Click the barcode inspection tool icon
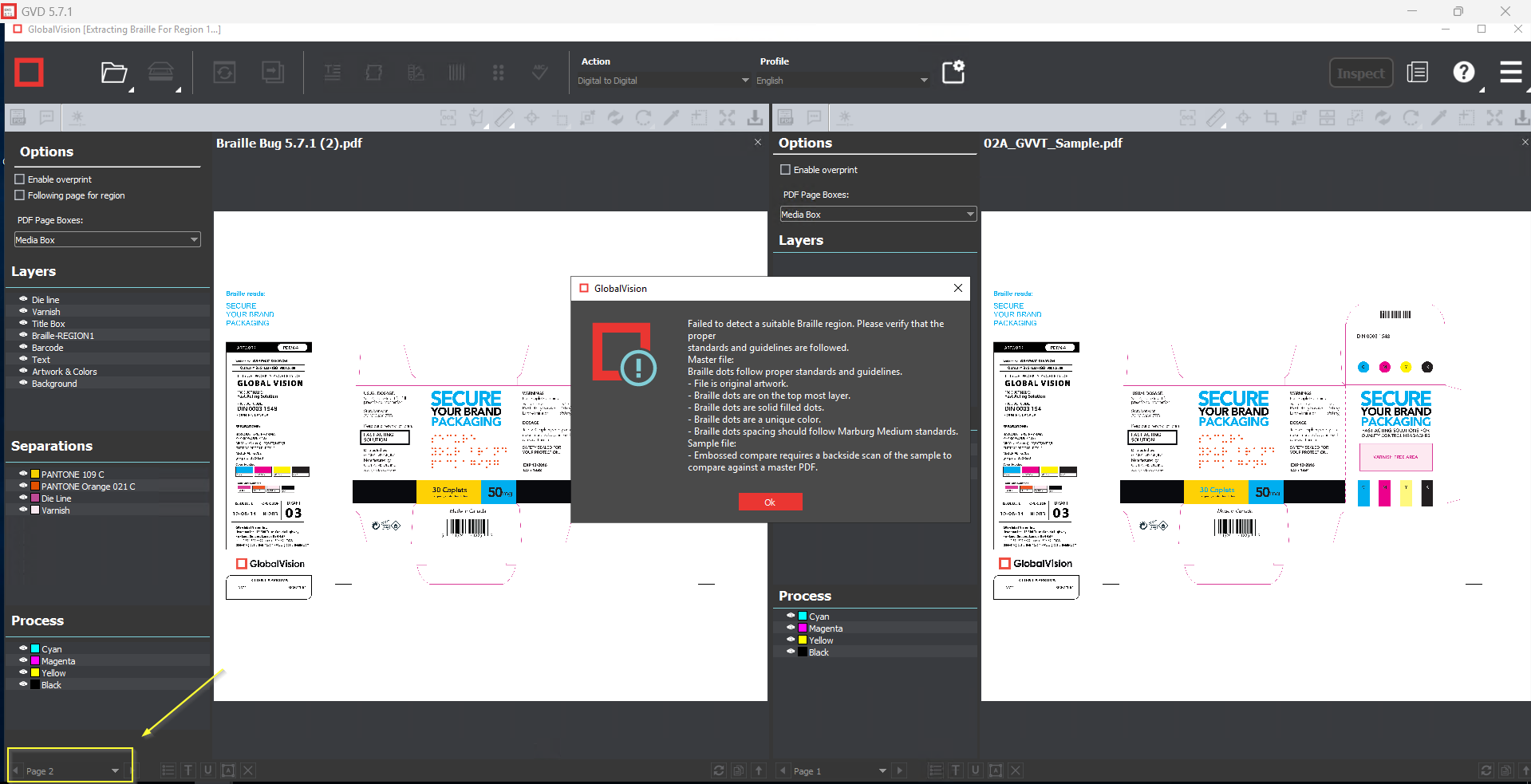The height and width of the screenshot is (784, 1531). pyautogui.click(x=456, y=73)
